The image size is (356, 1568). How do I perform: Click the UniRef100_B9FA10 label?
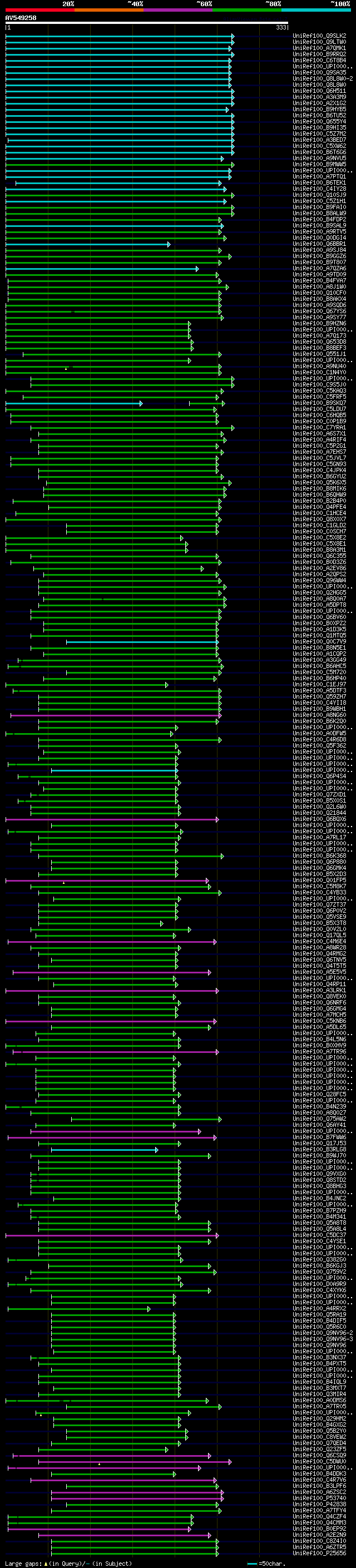click(319, 207)
